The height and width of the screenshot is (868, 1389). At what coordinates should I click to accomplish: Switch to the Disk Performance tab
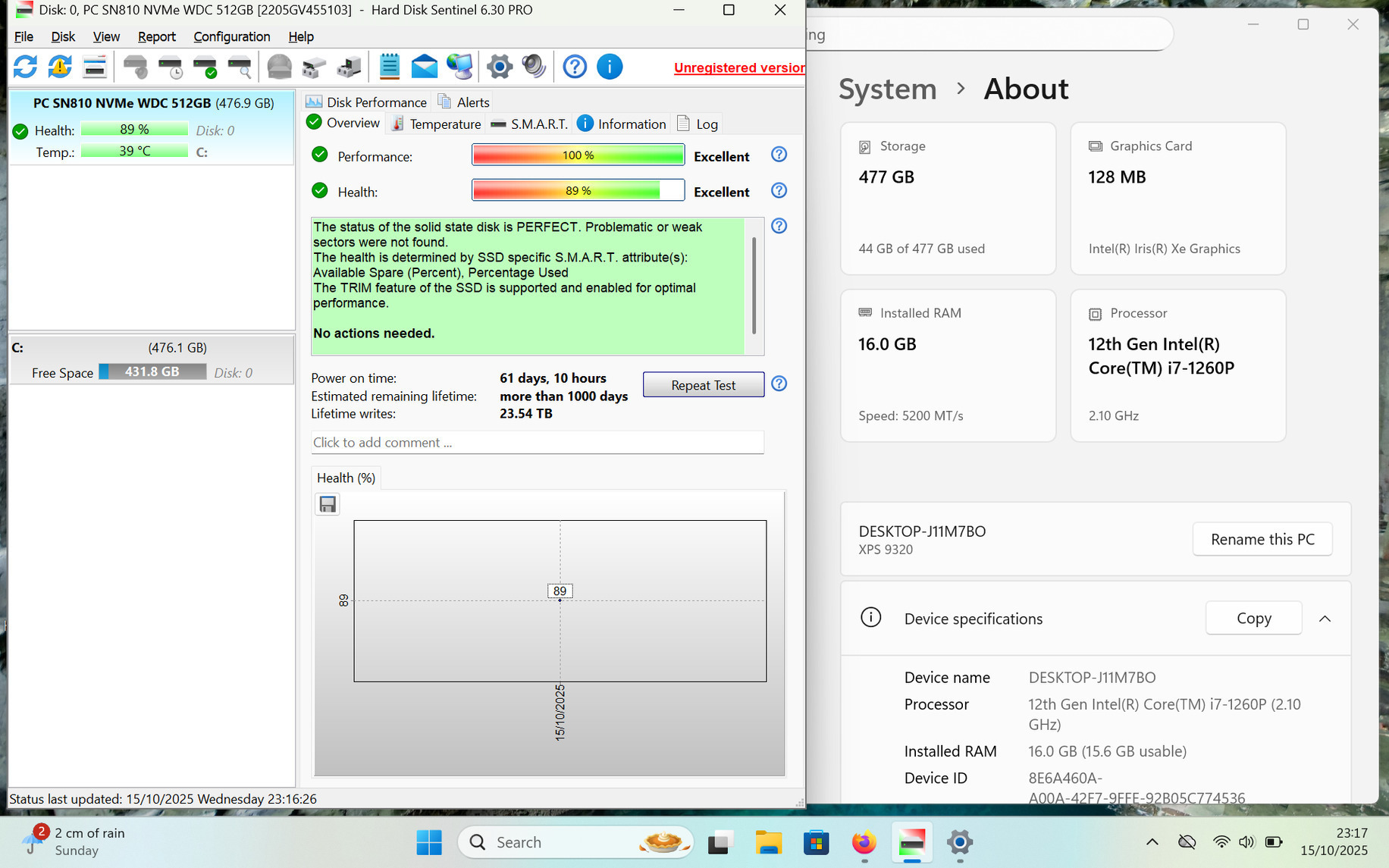(x=366, y=102)
